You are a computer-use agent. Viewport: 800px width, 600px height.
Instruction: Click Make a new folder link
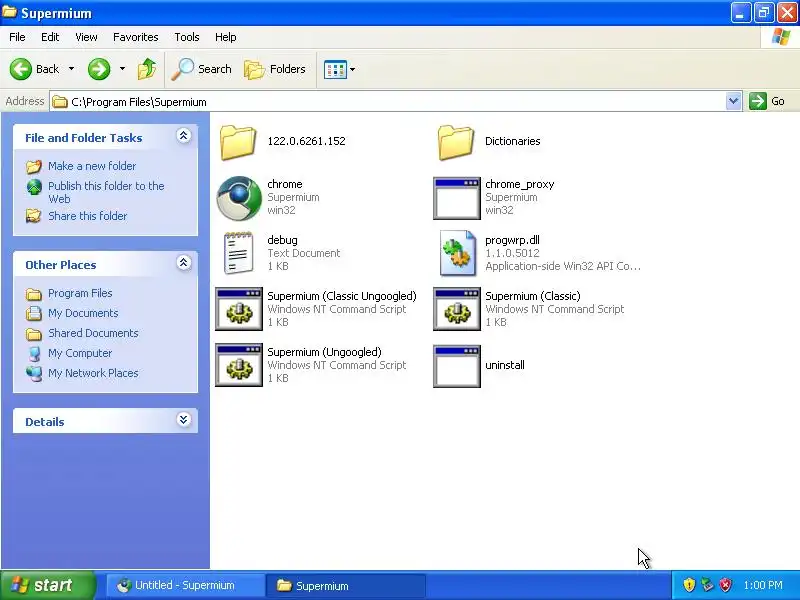(x=92, y=166)
